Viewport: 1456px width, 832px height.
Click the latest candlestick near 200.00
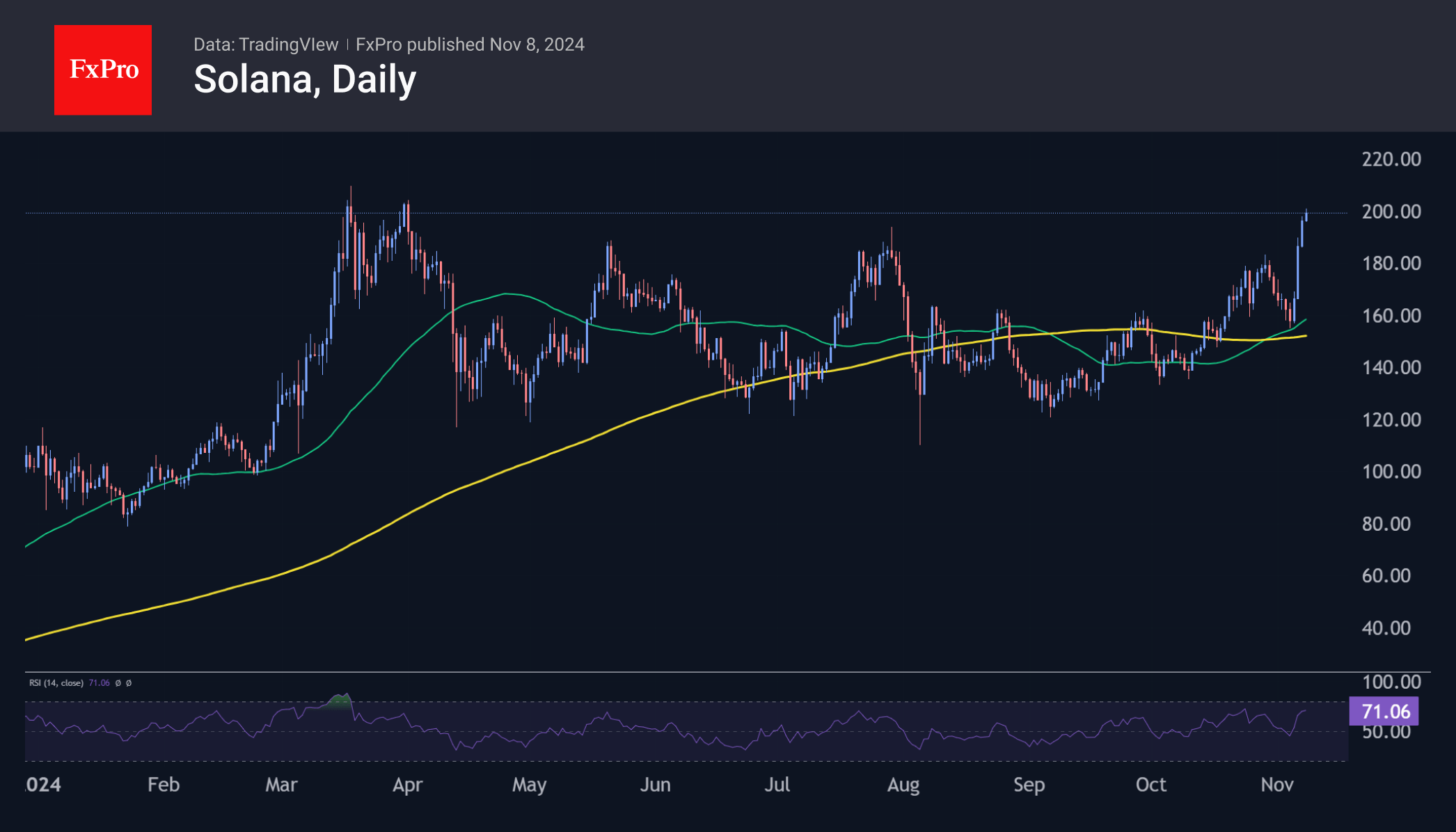pos(1306,216)
